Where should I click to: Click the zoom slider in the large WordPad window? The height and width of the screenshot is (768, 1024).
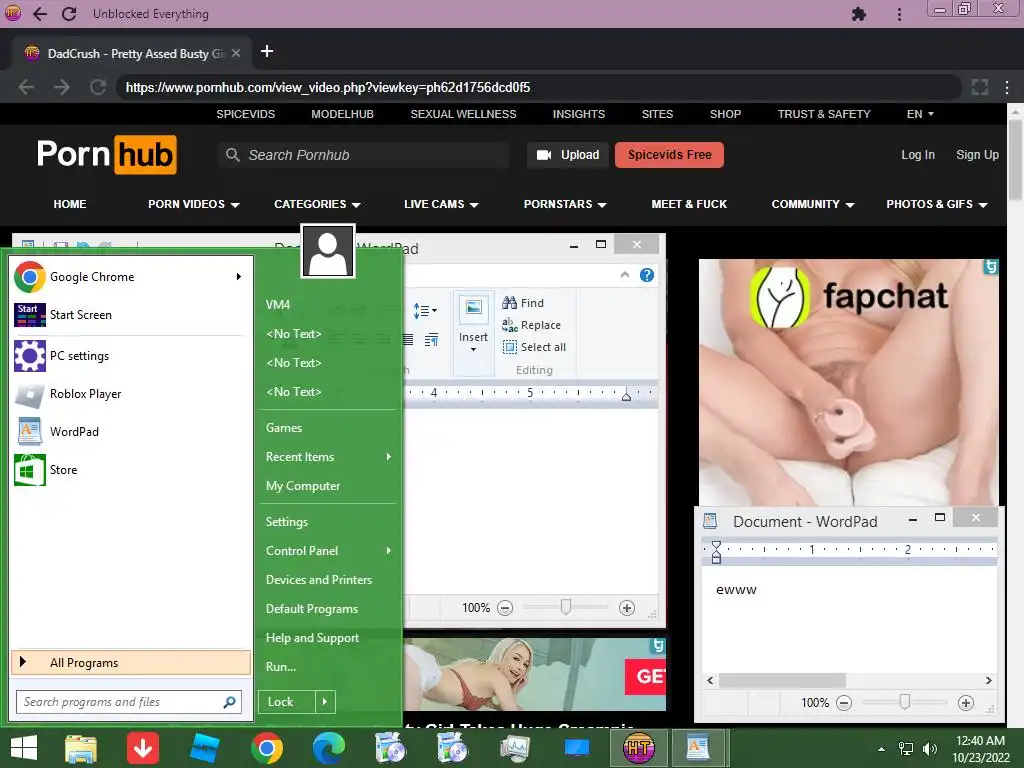(566, 608)
